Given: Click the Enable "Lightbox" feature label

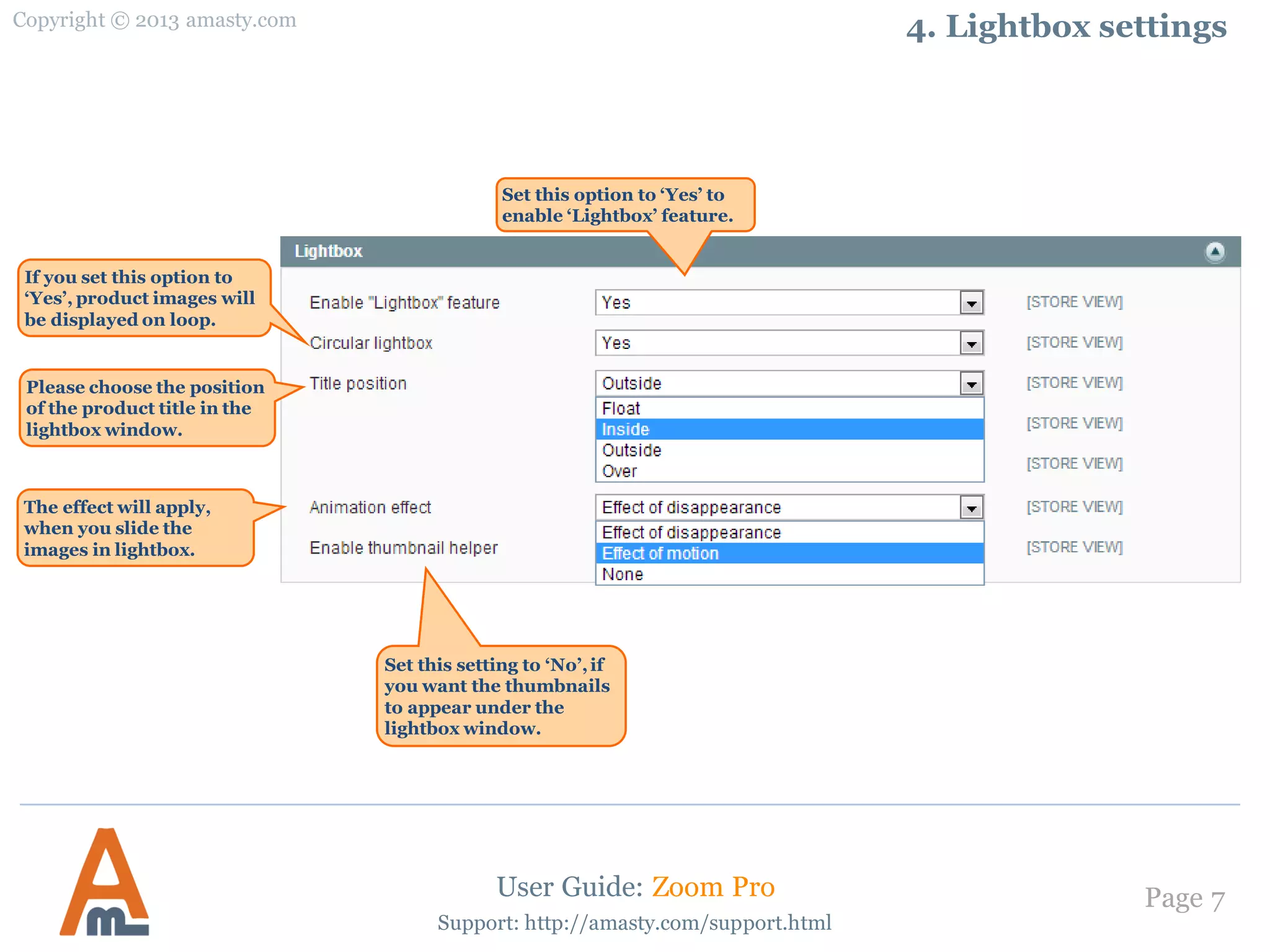Looking at the screenshot, I should (404, 302).
